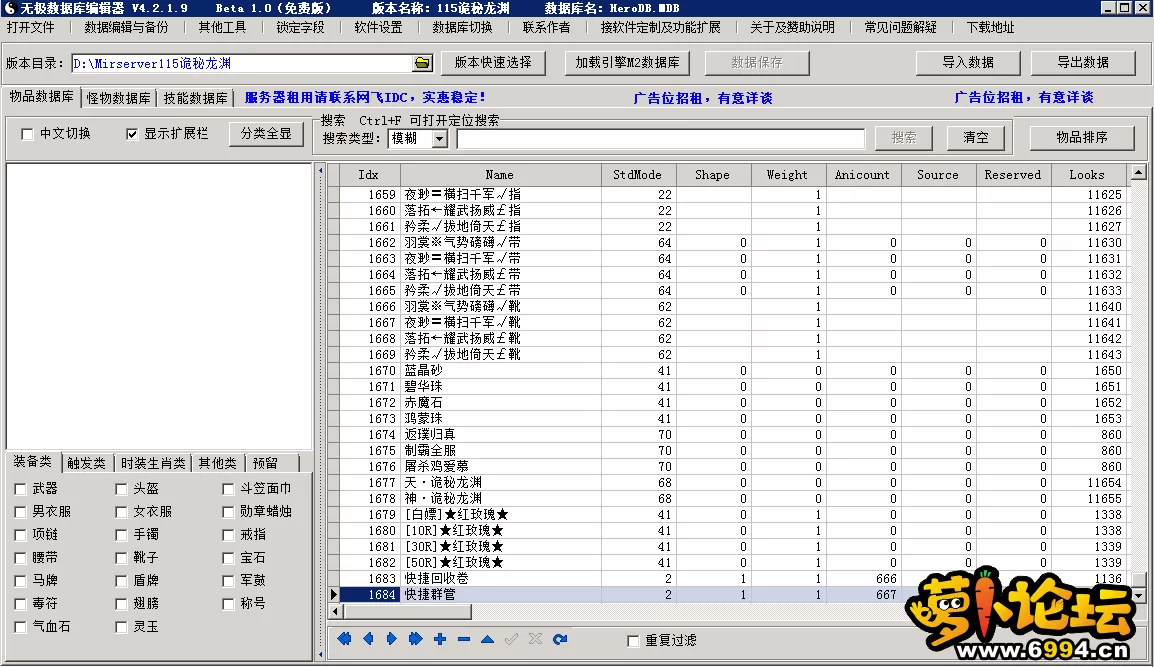Click 服务器租用 IDC advertisement link

point(365,97)
